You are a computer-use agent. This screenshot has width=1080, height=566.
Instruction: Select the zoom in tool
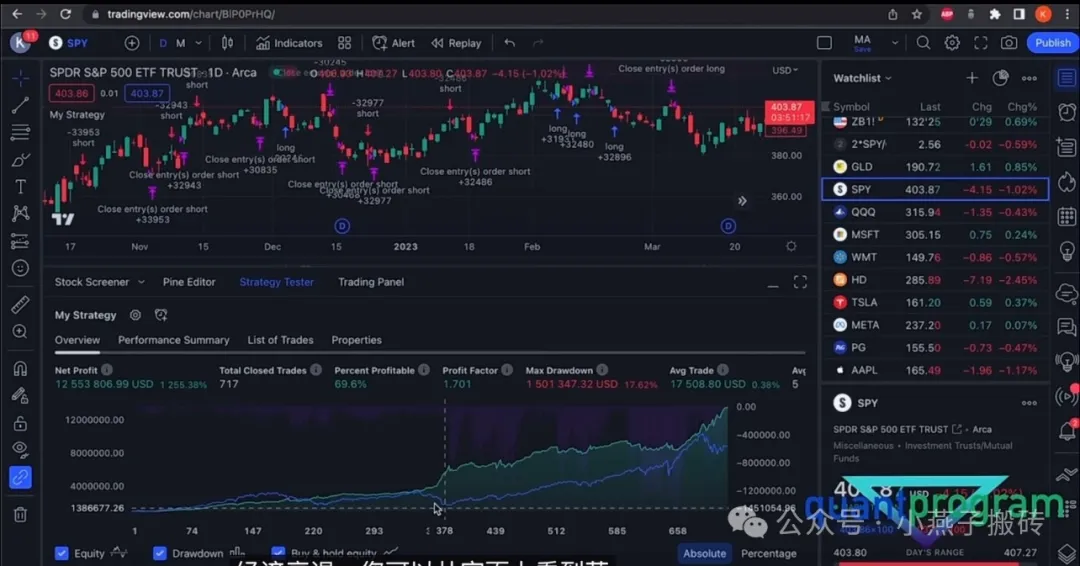tap(20, 331)
